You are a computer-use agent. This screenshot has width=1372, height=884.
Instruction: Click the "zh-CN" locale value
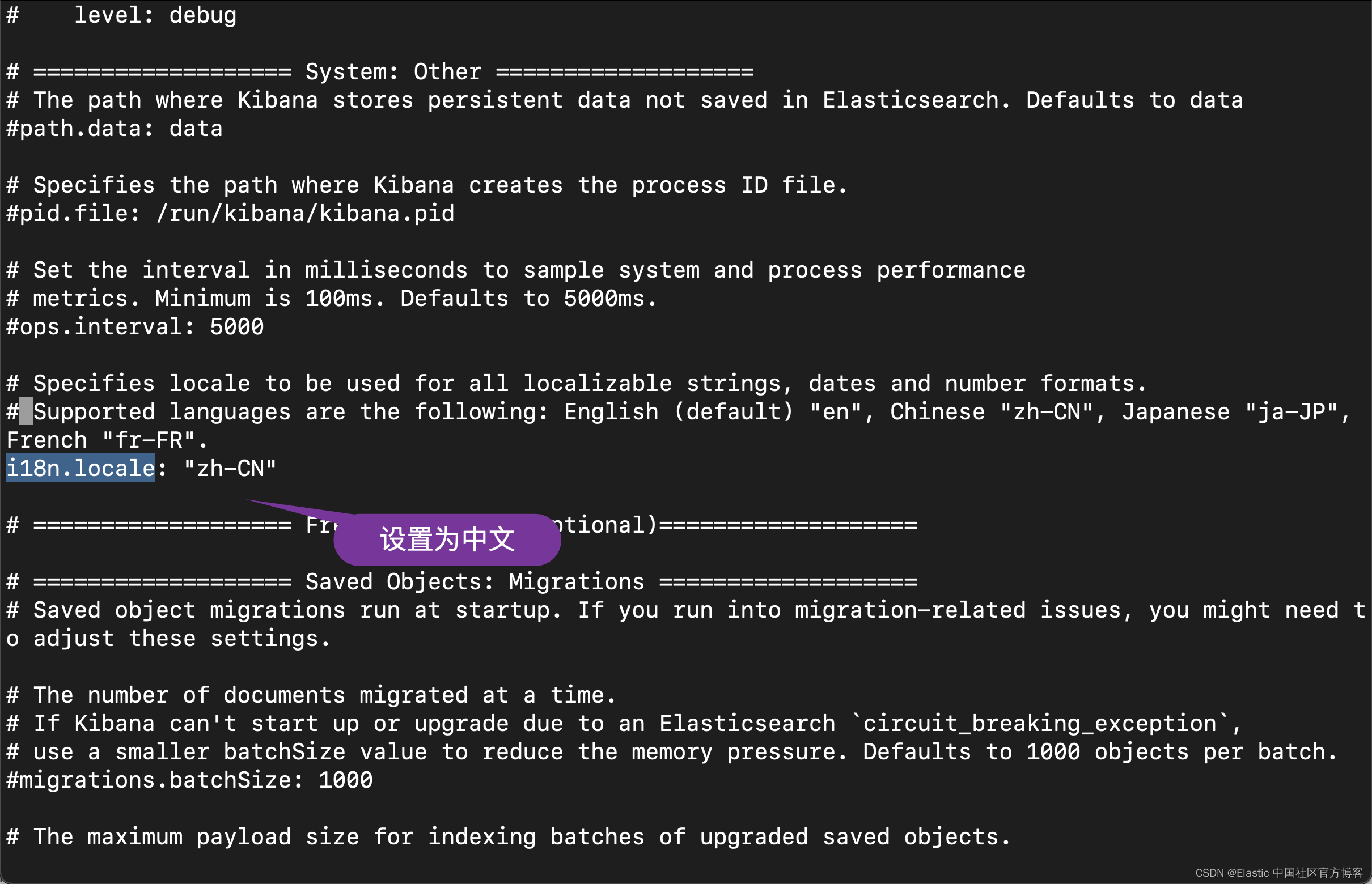coord(230,469)
